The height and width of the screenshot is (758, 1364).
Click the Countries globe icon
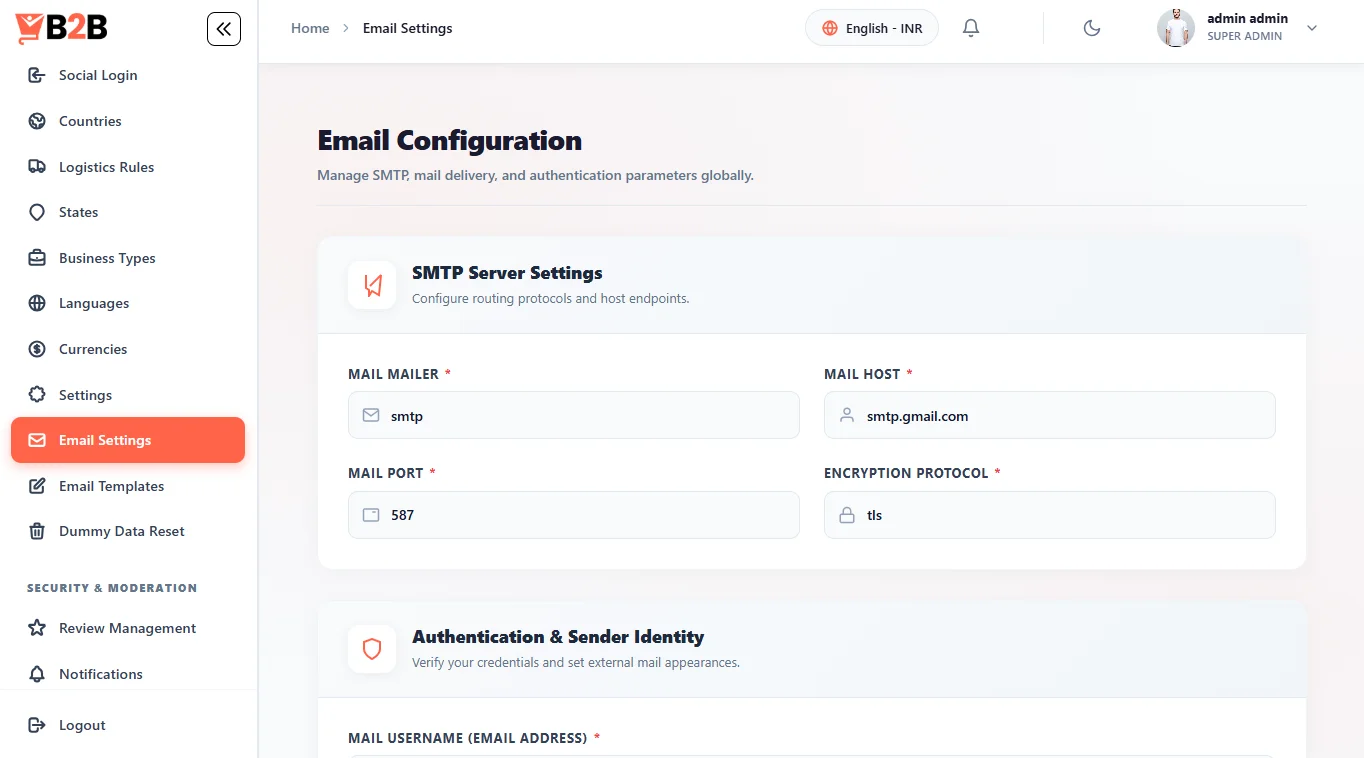(x=37, y=121)
